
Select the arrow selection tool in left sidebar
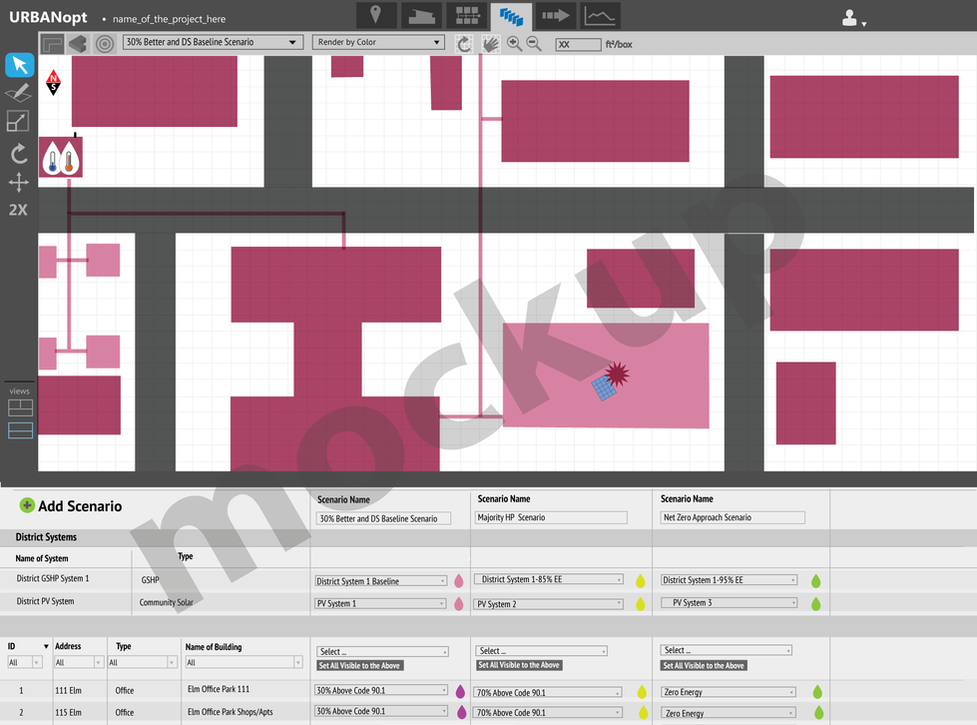click(x=19, y=64)
